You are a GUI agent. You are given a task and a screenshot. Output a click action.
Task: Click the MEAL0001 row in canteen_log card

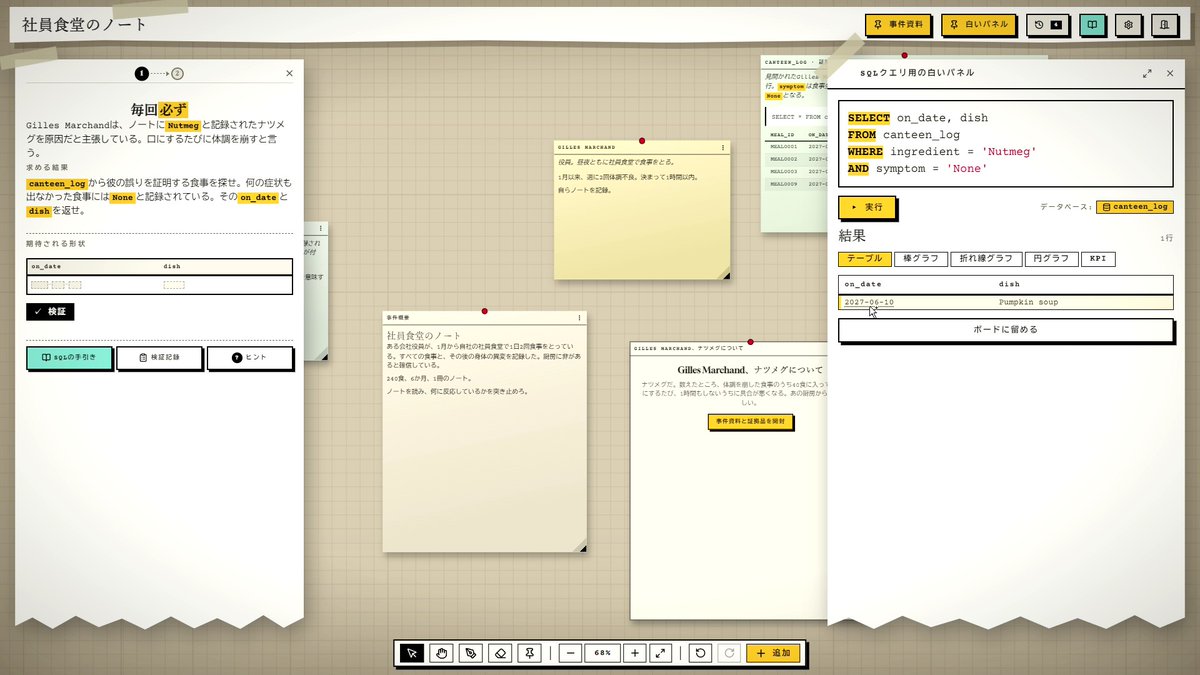coord(795,147)
